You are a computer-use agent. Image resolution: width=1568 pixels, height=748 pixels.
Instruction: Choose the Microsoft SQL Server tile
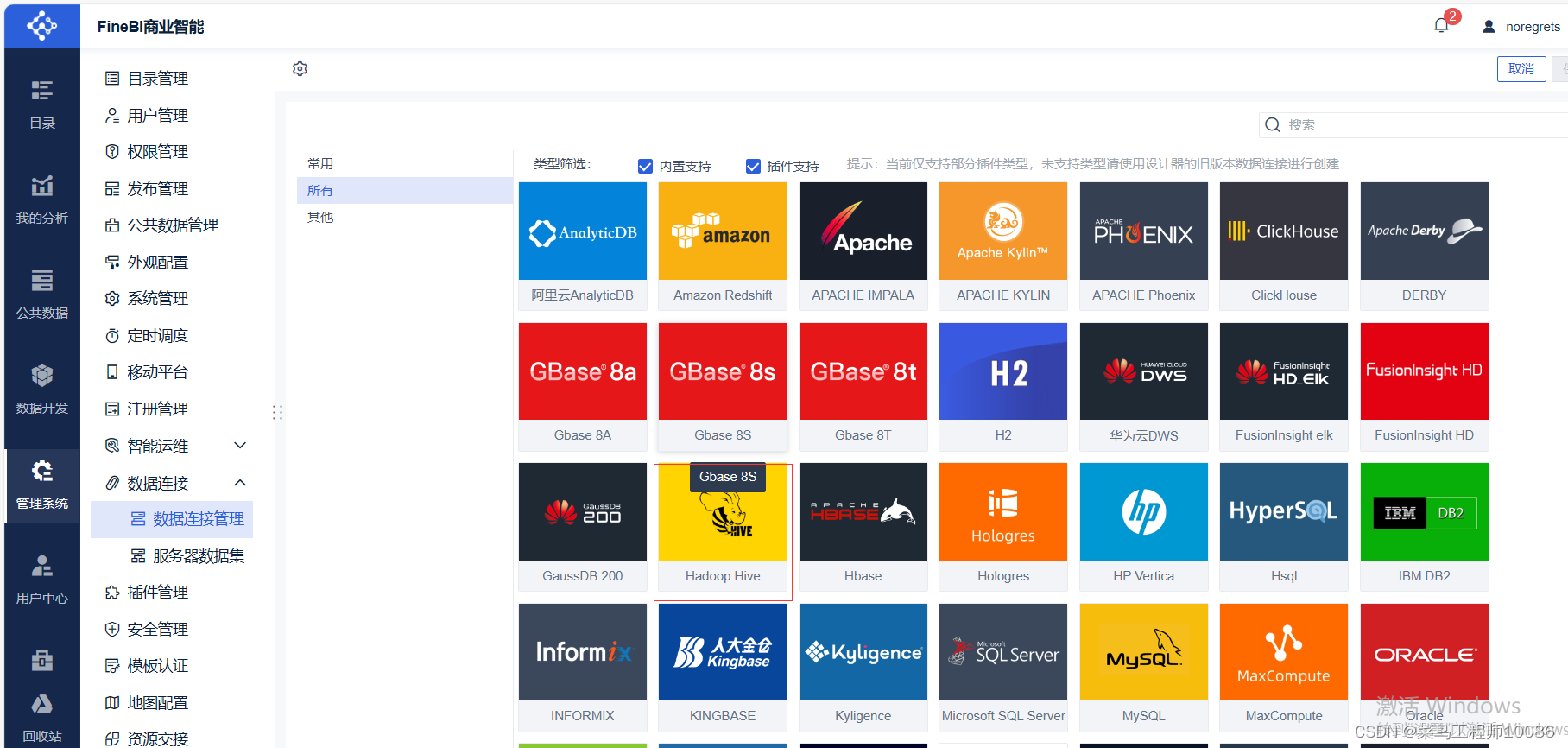click(1003, 667)
